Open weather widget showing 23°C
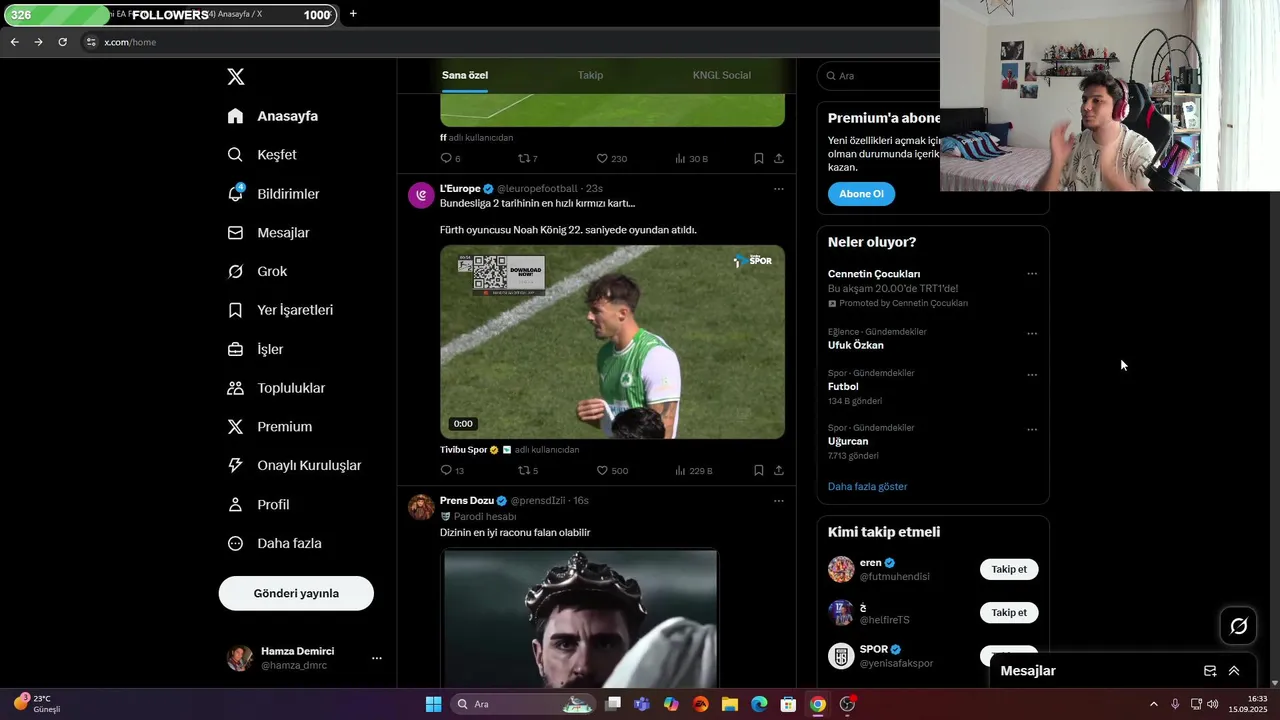 (38, 704)
